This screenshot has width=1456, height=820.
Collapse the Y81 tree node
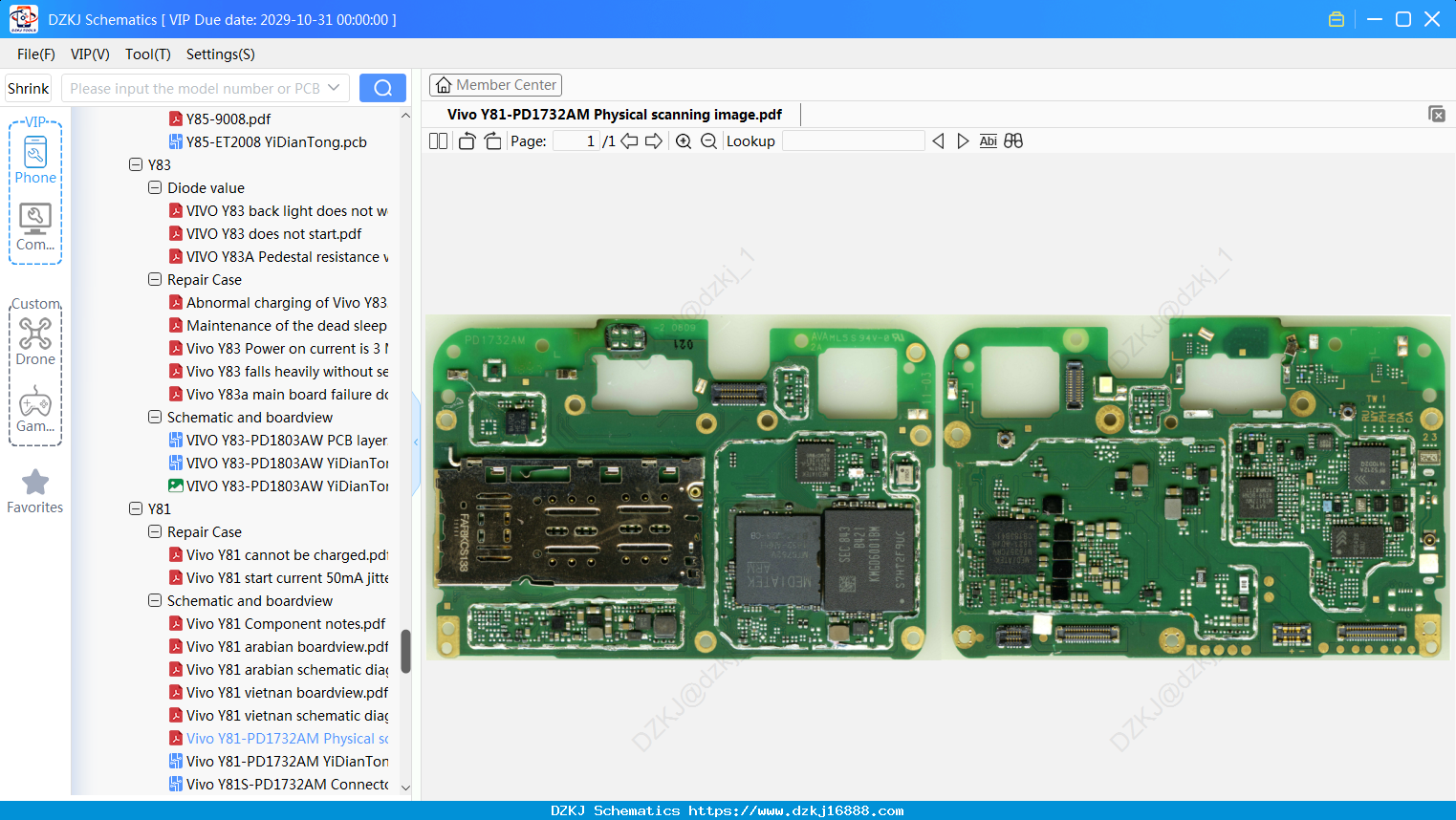(x=136, y=508)
